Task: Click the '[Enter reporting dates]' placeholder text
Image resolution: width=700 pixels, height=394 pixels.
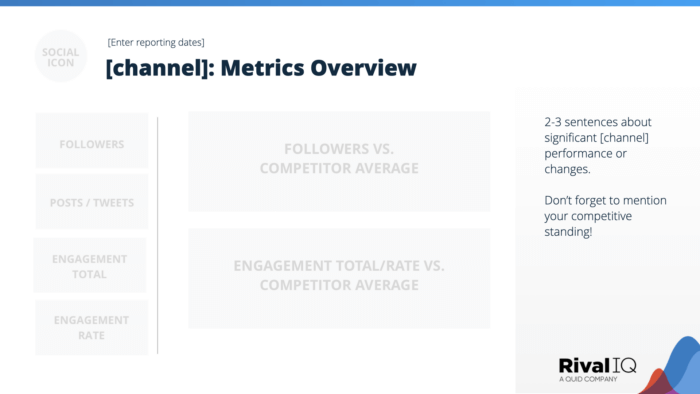Action: (156, 42)
